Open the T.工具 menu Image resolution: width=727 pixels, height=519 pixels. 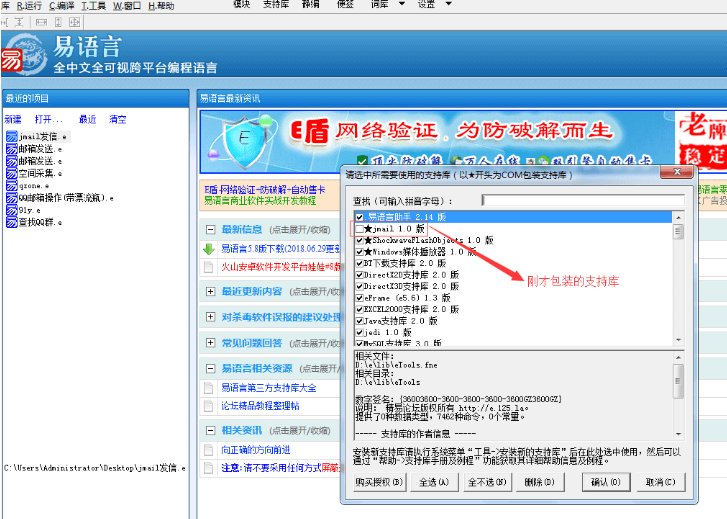[94, 6]
